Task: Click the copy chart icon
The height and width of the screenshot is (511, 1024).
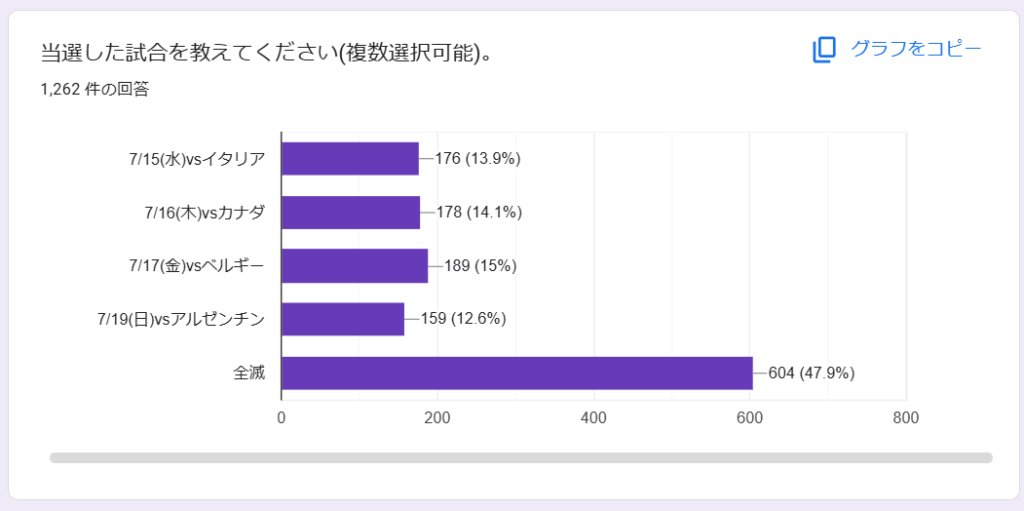Action: coord(823,50)
